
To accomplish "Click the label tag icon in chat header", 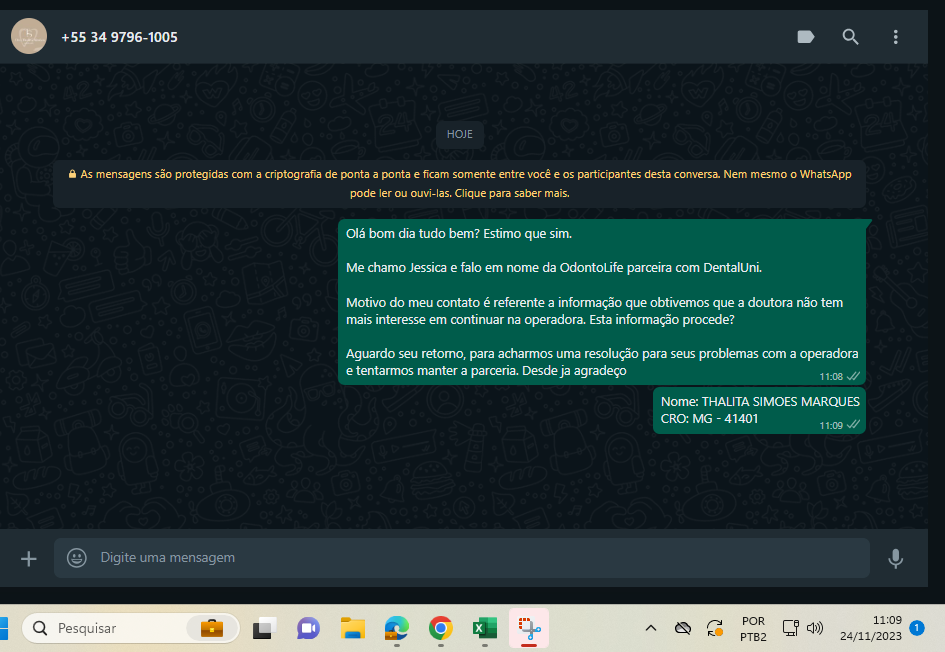I will click(805, 37).
